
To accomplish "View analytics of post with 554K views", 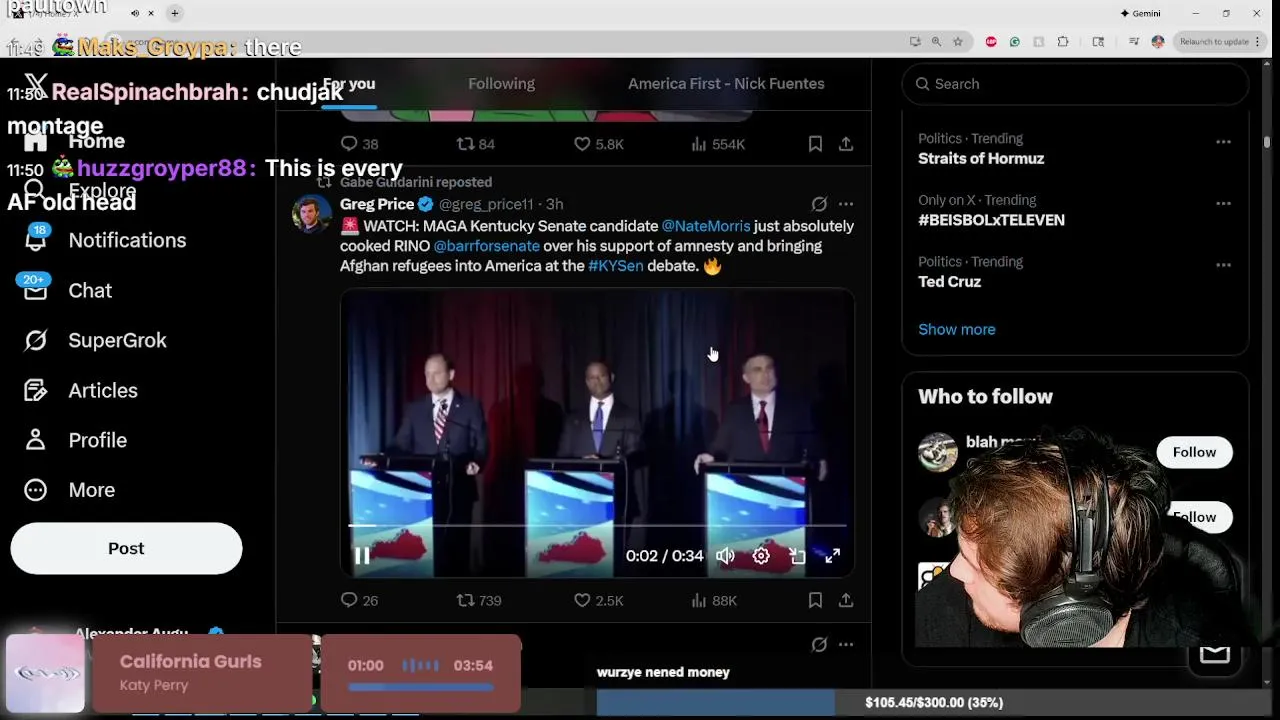I will pos(717,144).
